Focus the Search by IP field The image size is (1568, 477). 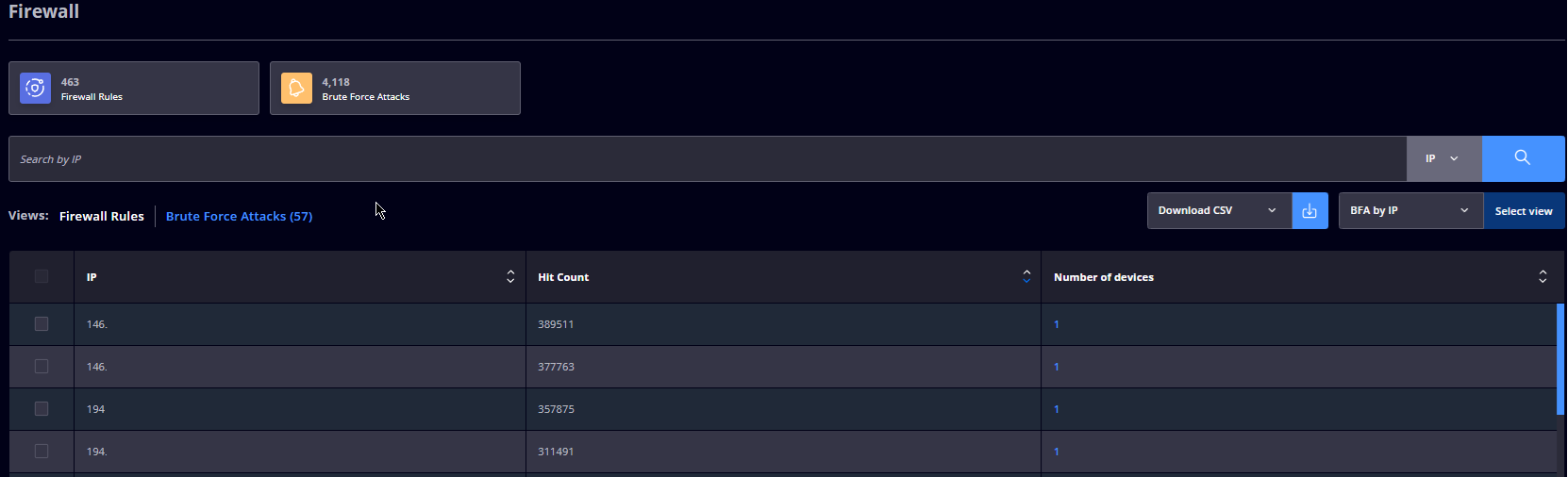pyautogui.click(x=708, y=158)
